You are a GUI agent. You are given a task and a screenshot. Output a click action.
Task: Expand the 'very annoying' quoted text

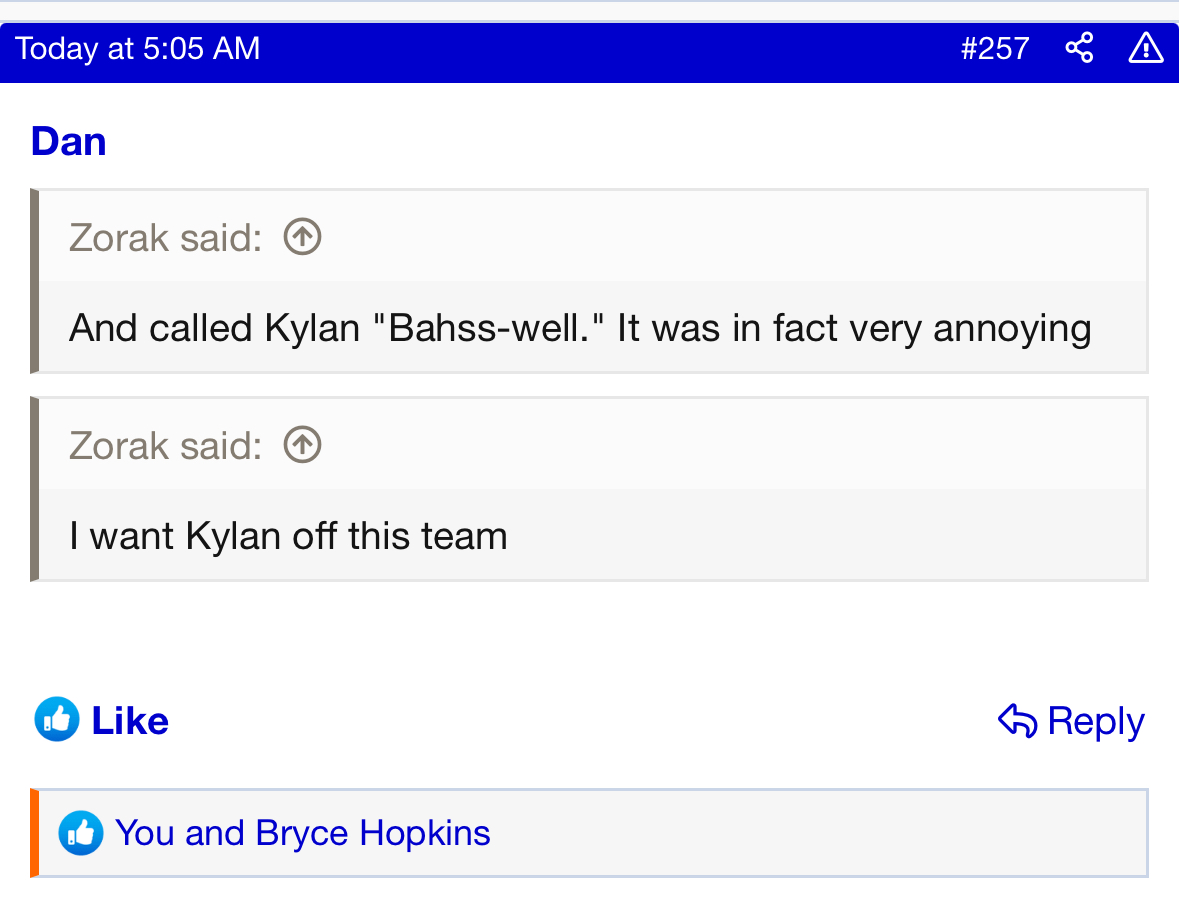pyautogui.click(x=593, y=327)
